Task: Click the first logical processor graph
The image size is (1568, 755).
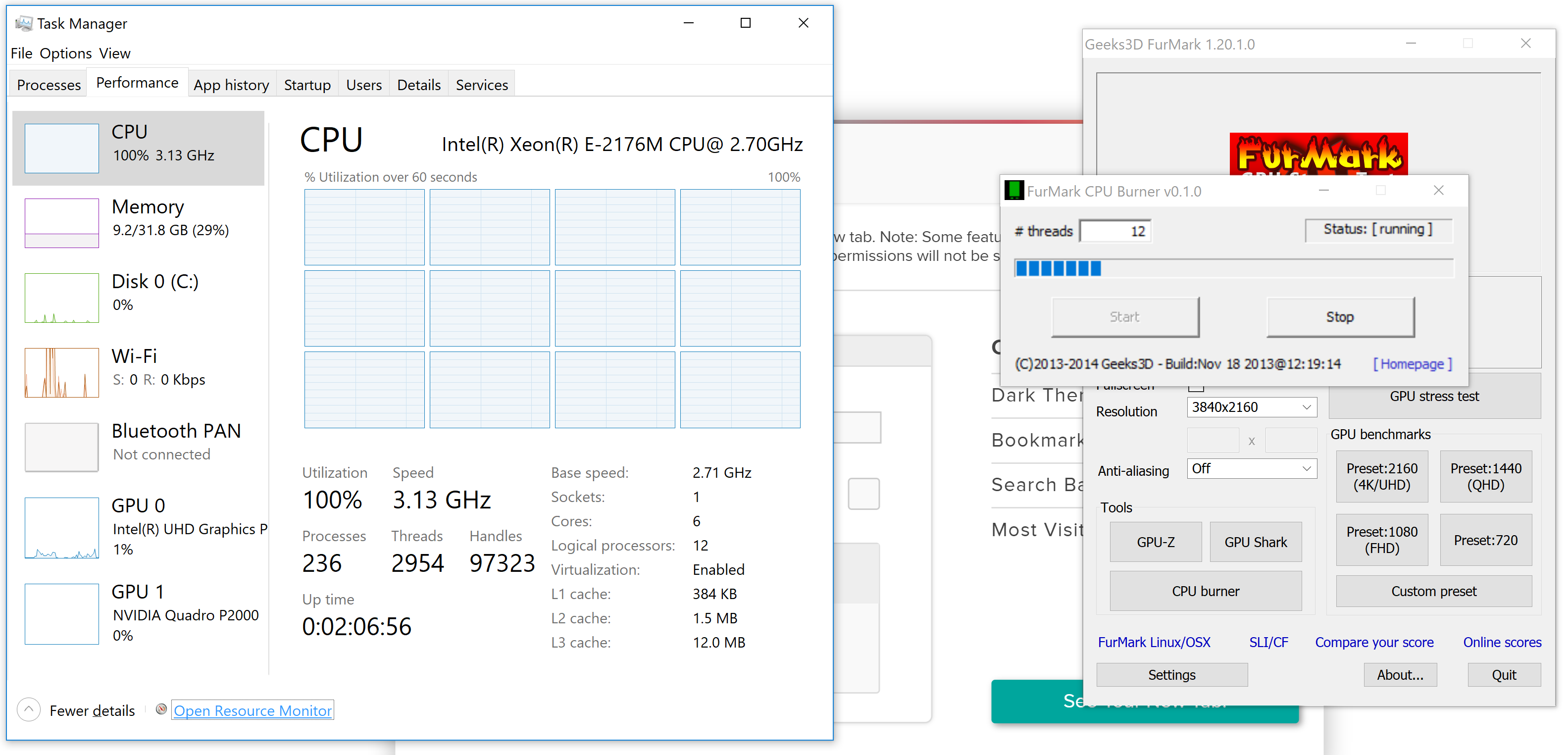Action: tap(364, 227)
